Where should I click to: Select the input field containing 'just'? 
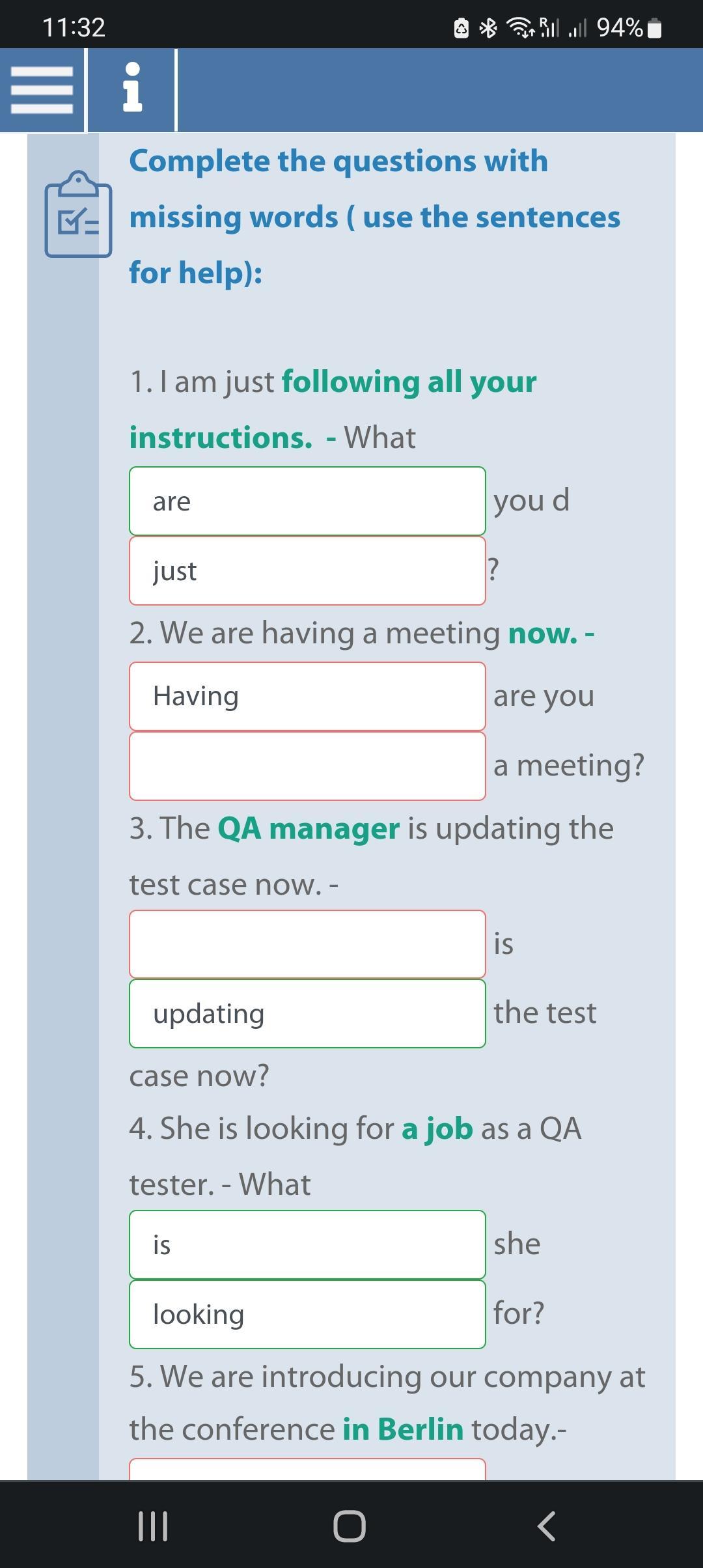[x=307, y=571]
